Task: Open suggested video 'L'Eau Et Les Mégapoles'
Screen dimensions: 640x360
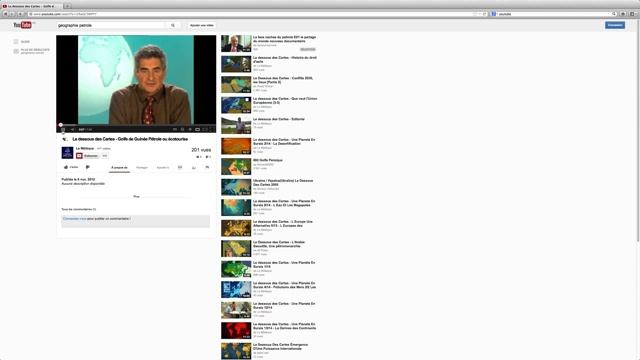Action: pyautogui.click(x=269, y=207)
